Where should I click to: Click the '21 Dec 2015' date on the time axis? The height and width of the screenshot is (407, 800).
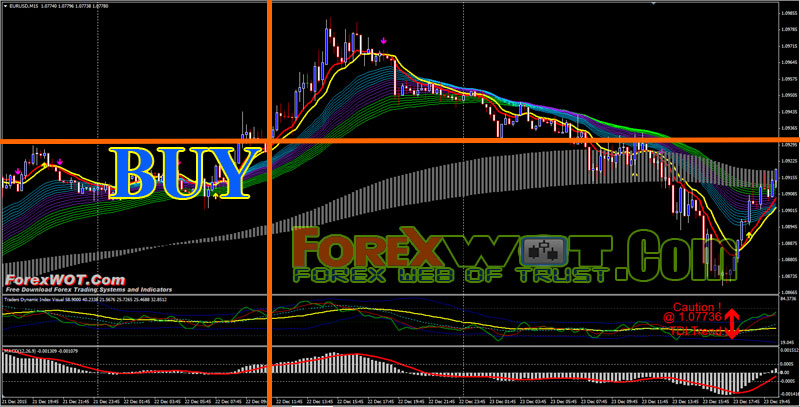click(x=14, y=400)
